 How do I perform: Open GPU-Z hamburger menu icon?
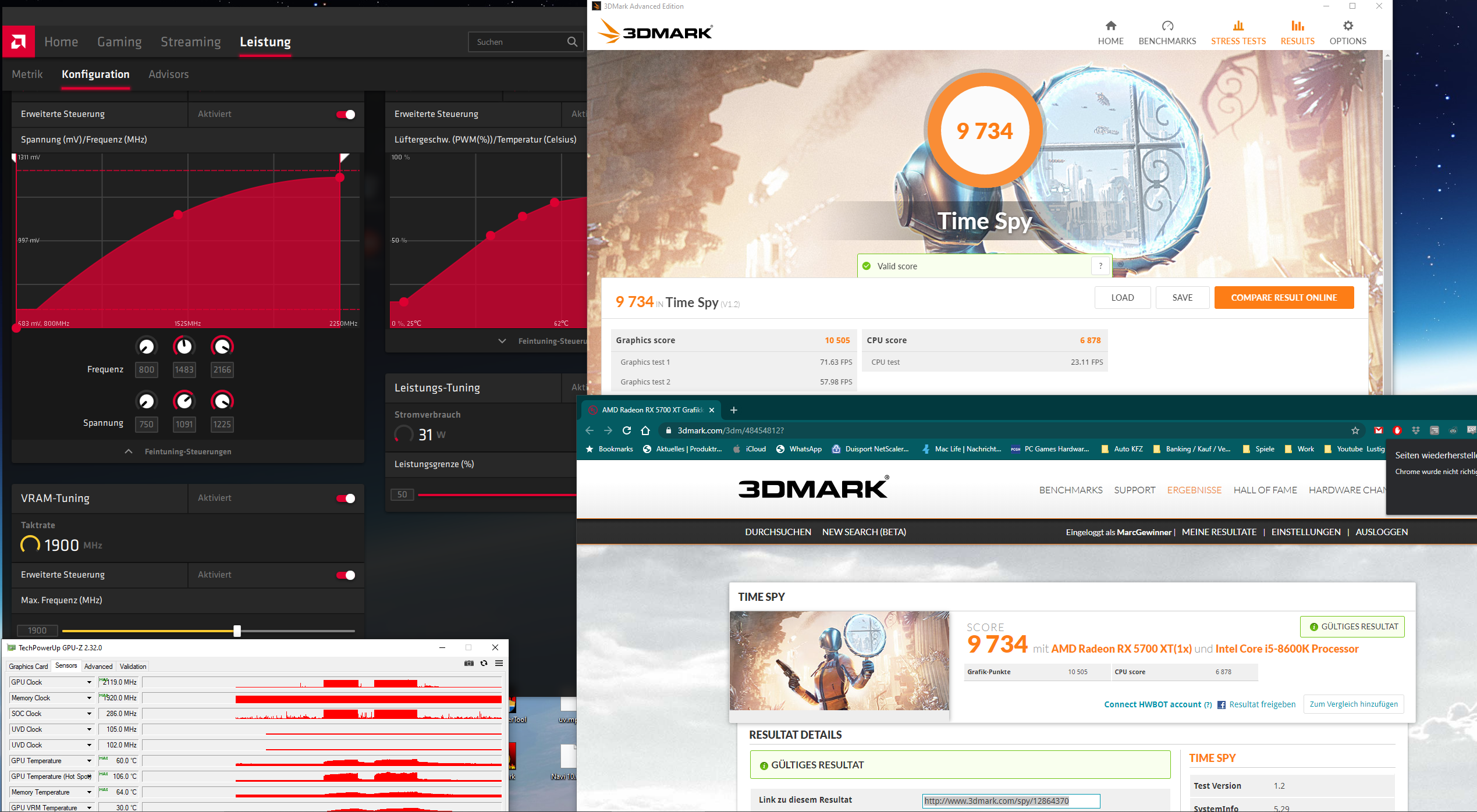(499, 663)
